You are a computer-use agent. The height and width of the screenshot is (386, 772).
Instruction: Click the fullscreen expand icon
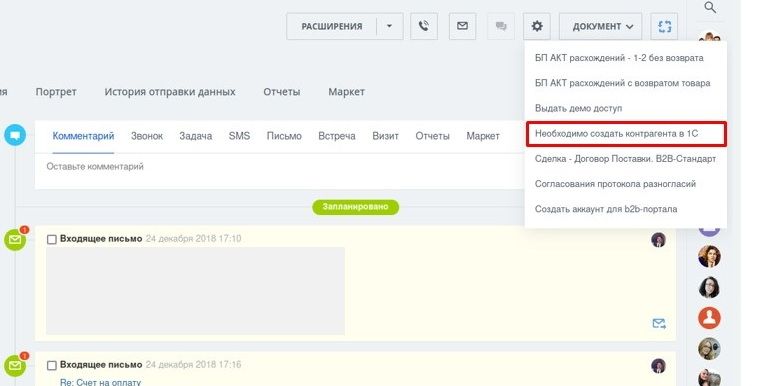(665, 26)
